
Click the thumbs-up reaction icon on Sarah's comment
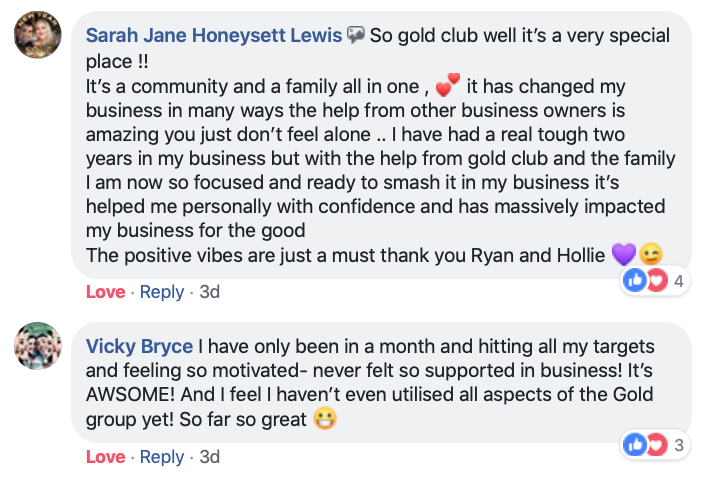coord(634,280)
